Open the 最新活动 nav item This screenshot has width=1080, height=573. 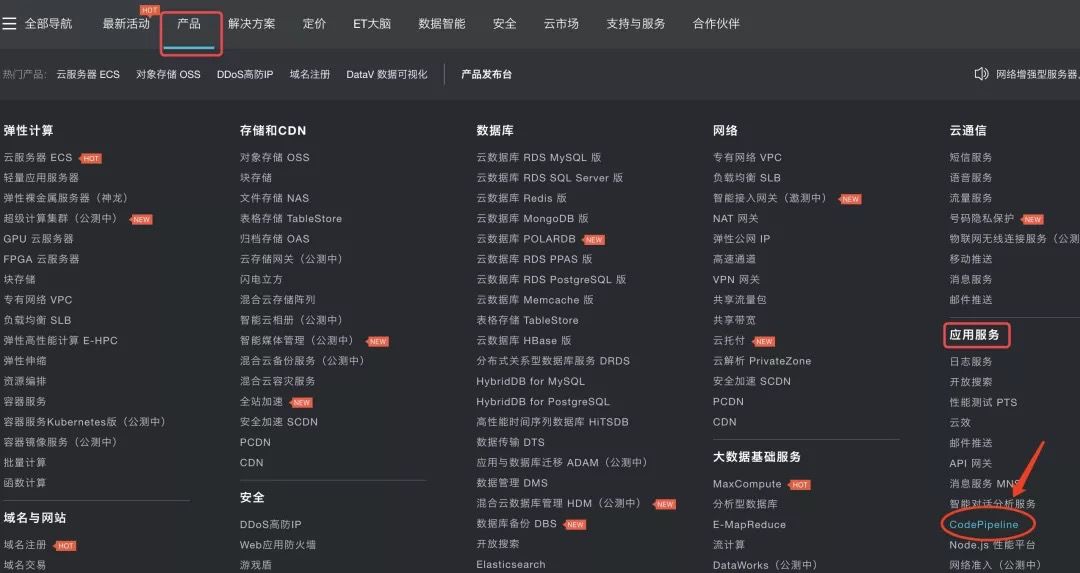(126, 23)
